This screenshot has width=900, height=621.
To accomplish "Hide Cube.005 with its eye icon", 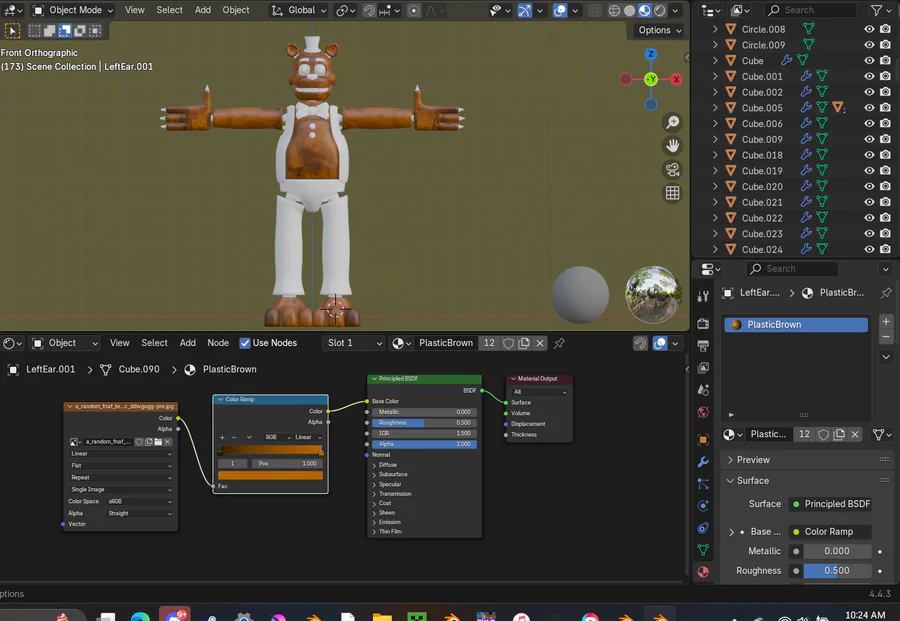I will [x=869, y=108].
